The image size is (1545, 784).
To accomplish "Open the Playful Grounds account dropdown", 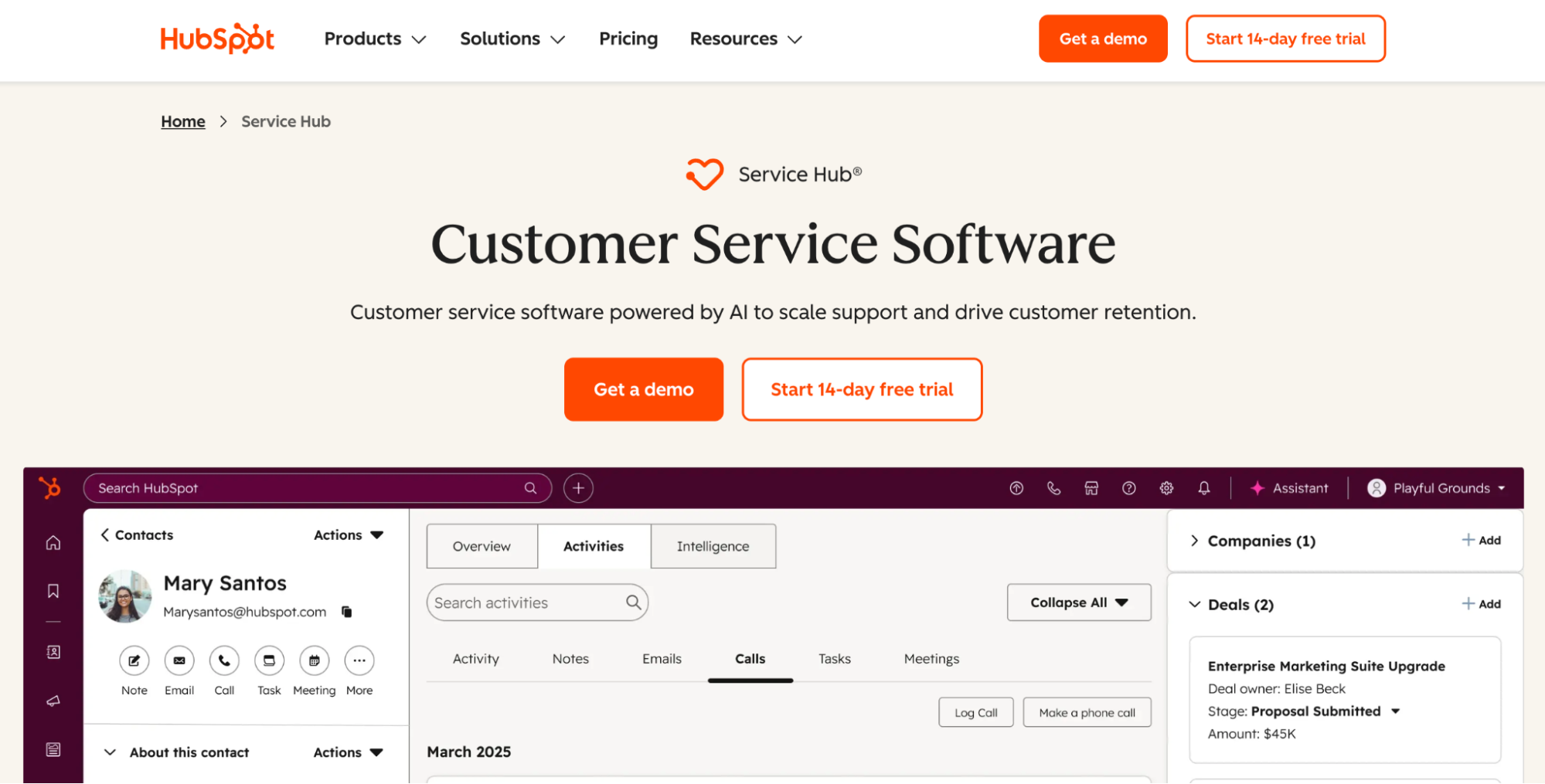I will (x=1436, y=488).
